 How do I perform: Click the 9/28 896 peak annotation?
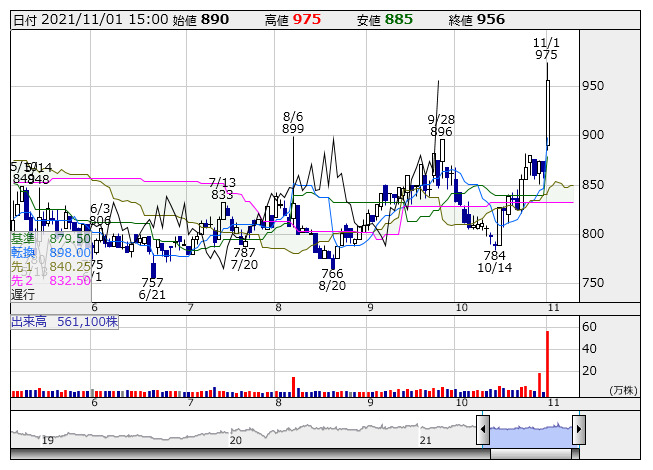point(441,125)
